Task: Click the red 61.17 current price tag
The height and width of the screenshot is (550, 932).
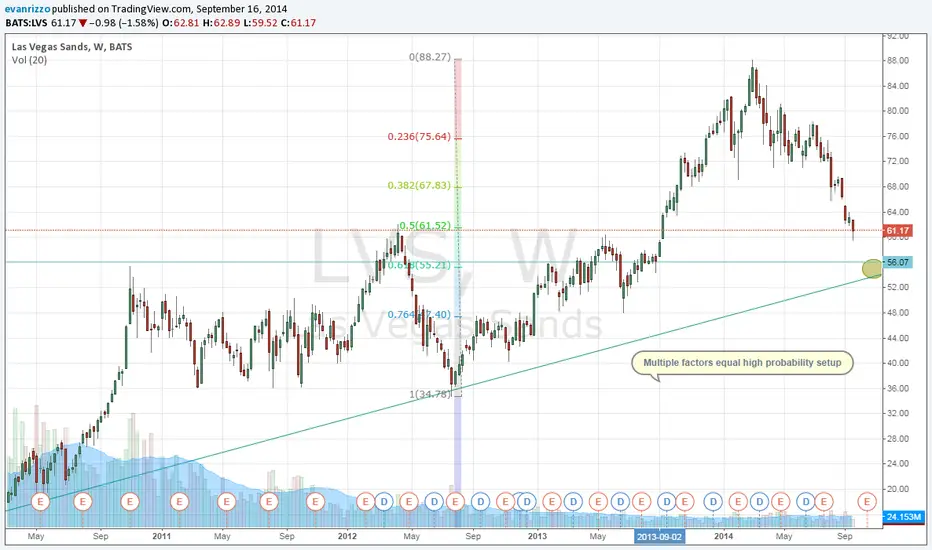Action: point(898,231)
